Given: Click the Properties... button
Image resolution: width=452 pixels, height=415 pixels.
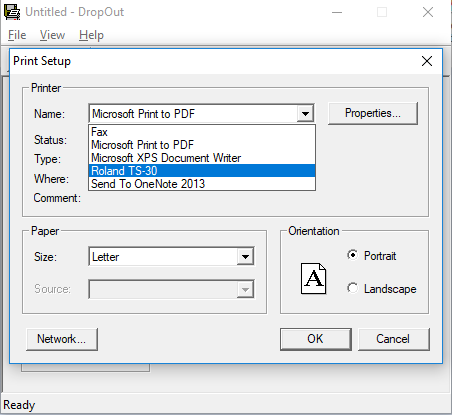Looking at the screenshot, I should [373, 113].
